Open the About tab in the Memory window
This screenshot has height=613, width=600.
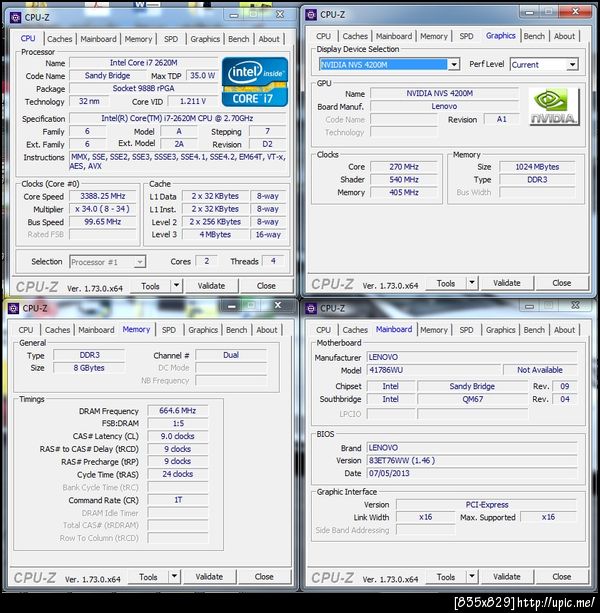[x=267, y=330]
